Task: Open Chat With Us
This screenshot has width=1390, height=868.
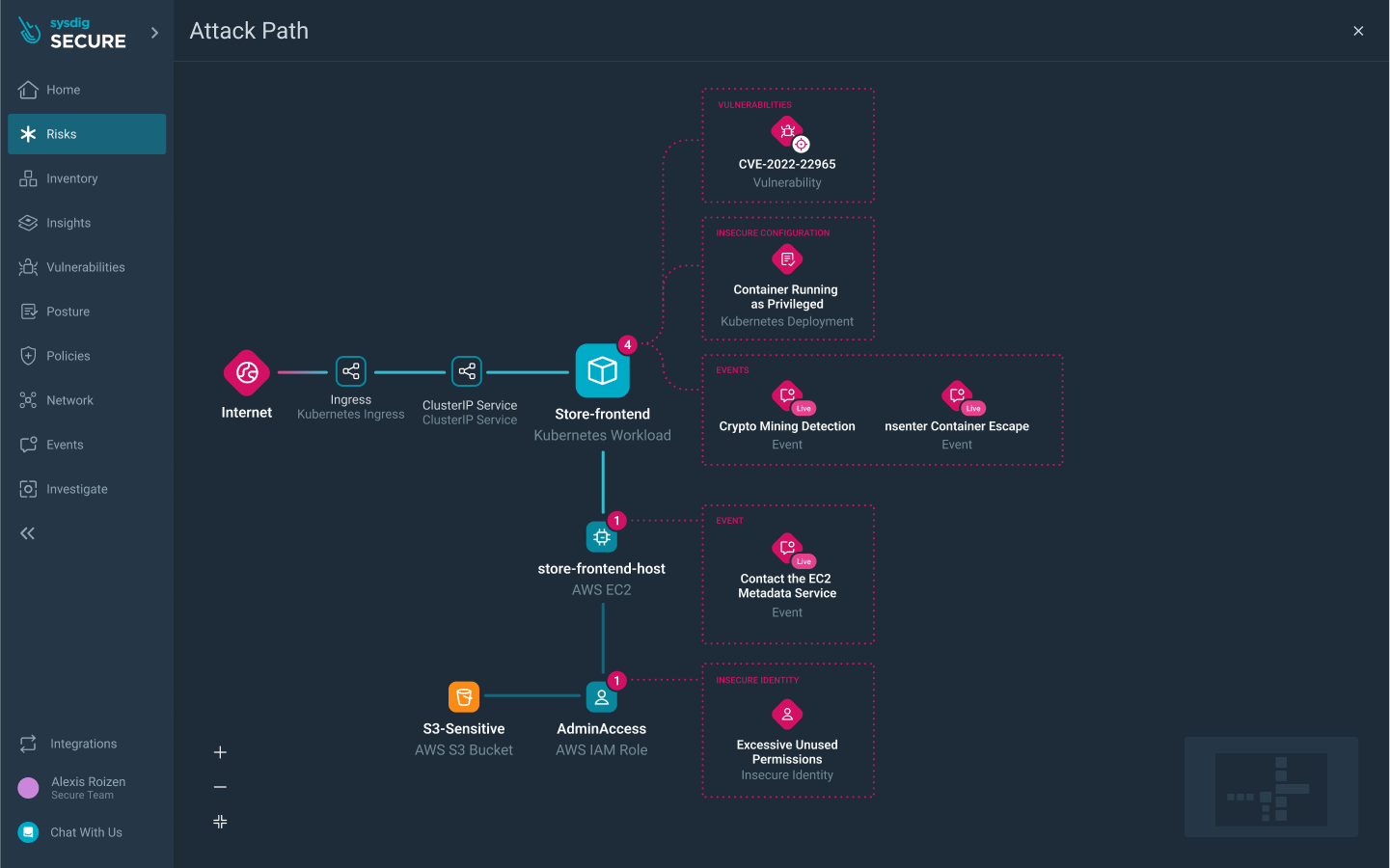Action: click(86, 832)
